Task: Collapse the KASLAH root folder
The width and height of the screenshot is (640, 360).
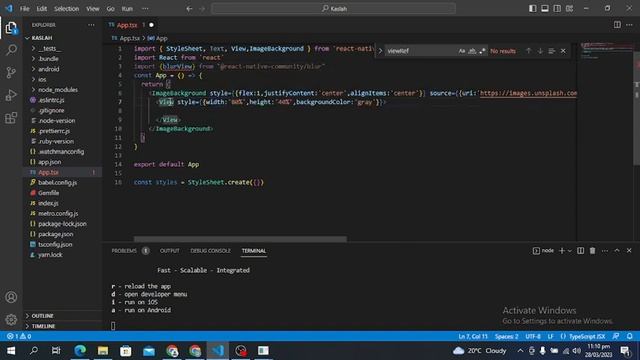Action: [x=62, y=38]
